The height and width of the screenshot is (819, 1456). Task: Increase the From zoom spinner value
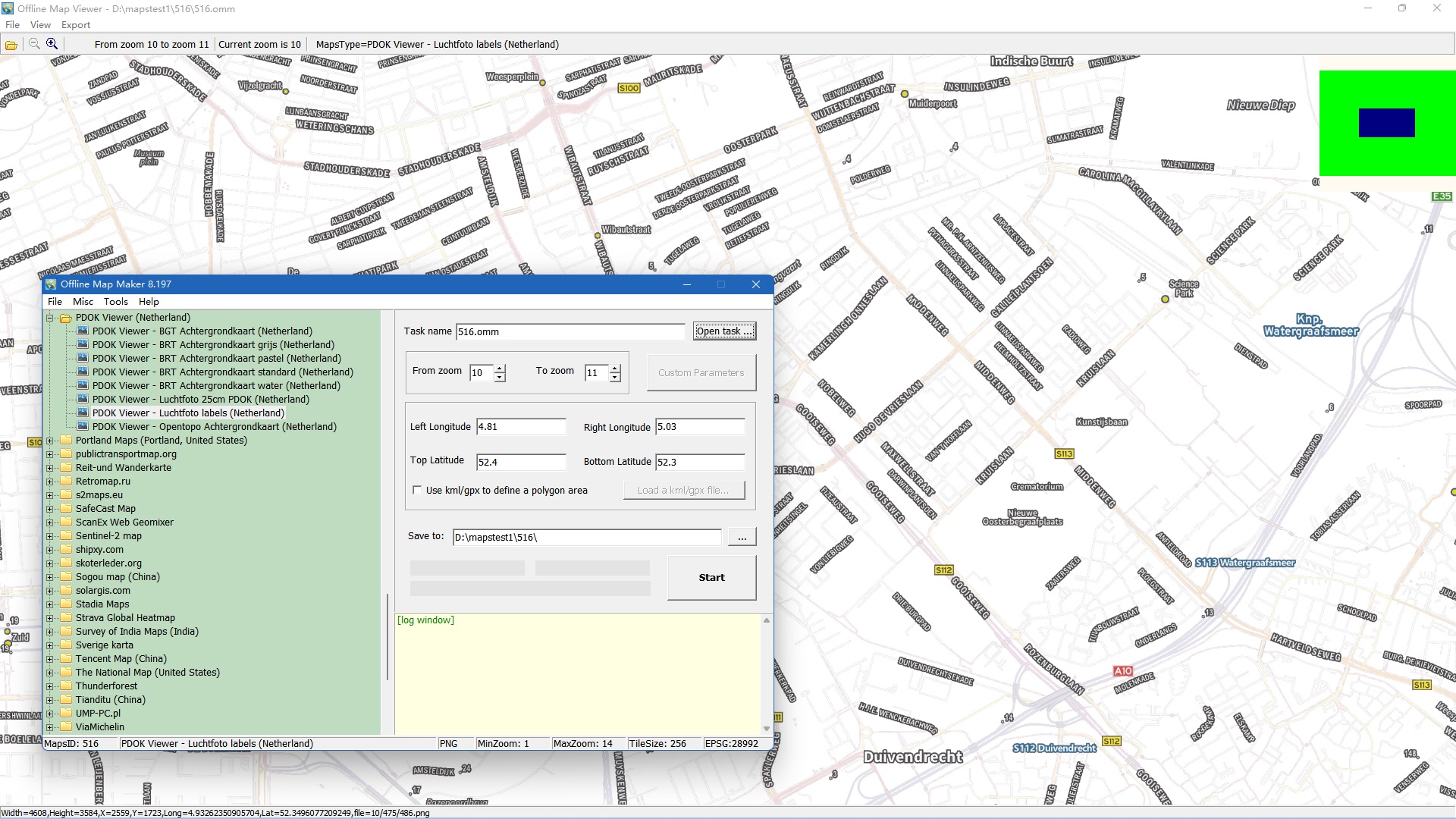[x=500, y=369]
